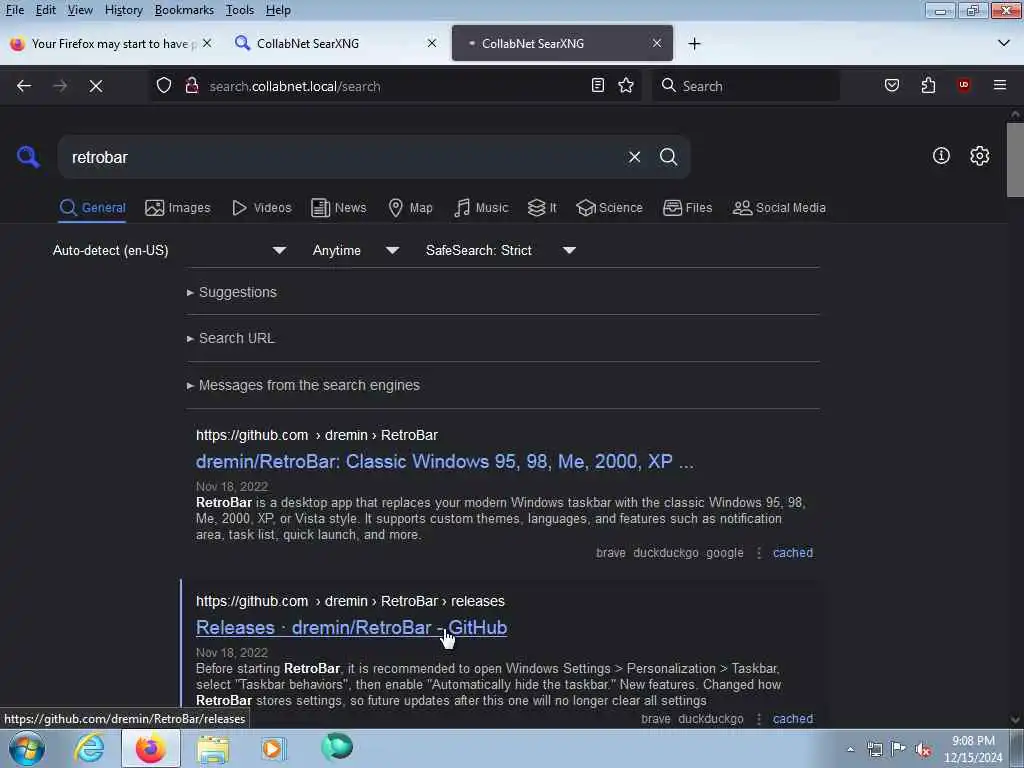Image resolution: width=1024 pixels, height=768 pixels.
Task: Submit search with magnifier button
Action: click(x=668, y=157)
